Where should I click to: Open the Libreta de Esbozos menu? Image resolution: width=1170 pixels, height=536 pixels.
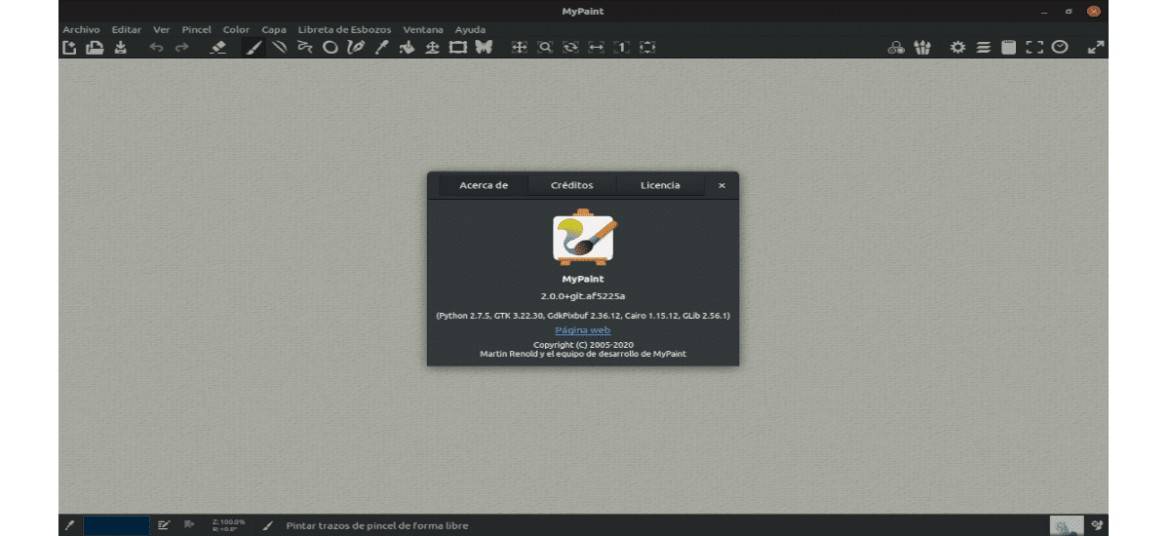344,30
